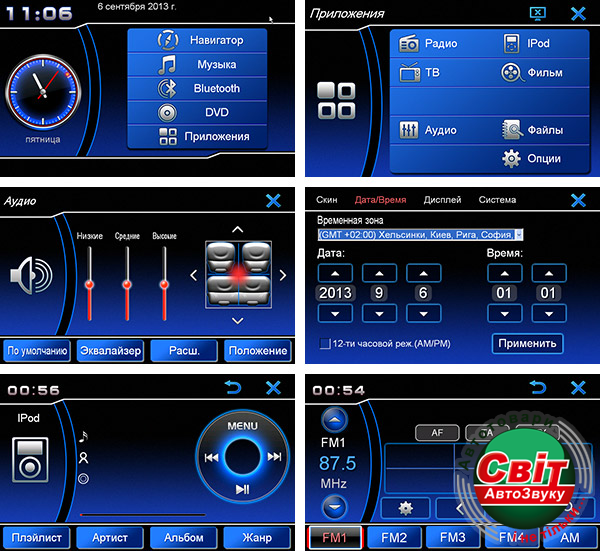Screen dimensions: 600x551
Task: Increase the year value with up arrow
Action: 334,273
